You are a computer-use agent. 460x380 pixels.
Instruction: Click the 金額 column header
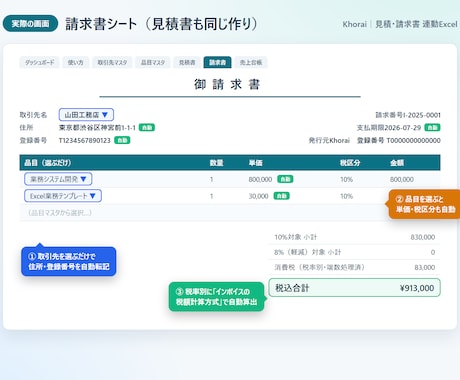tap(397, 163)
